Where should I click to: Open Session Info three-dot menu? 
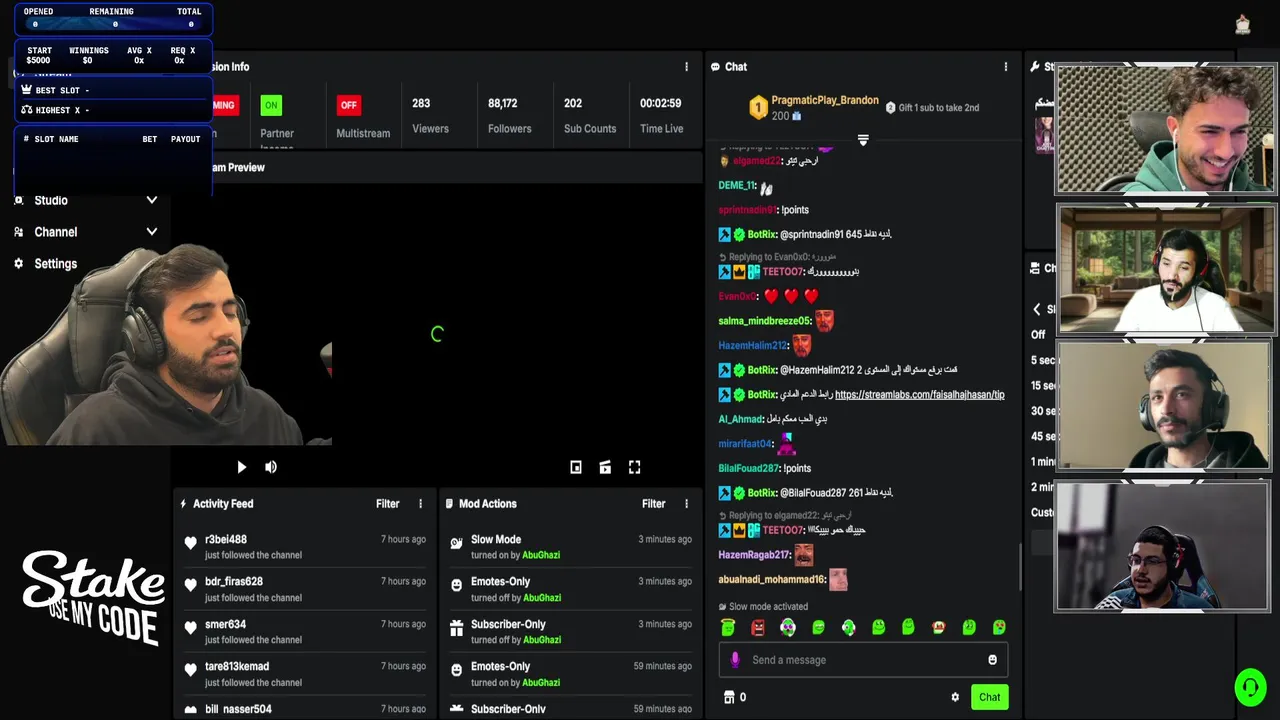coord(686,67)
